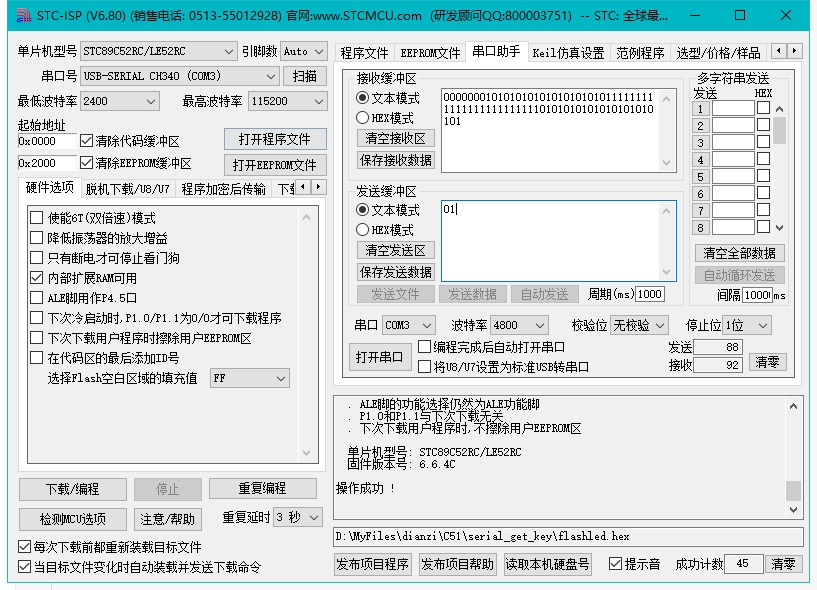Click 读取本机硬盘号 button
Screen dimensions: 817x590
click(x=547, y=564)
